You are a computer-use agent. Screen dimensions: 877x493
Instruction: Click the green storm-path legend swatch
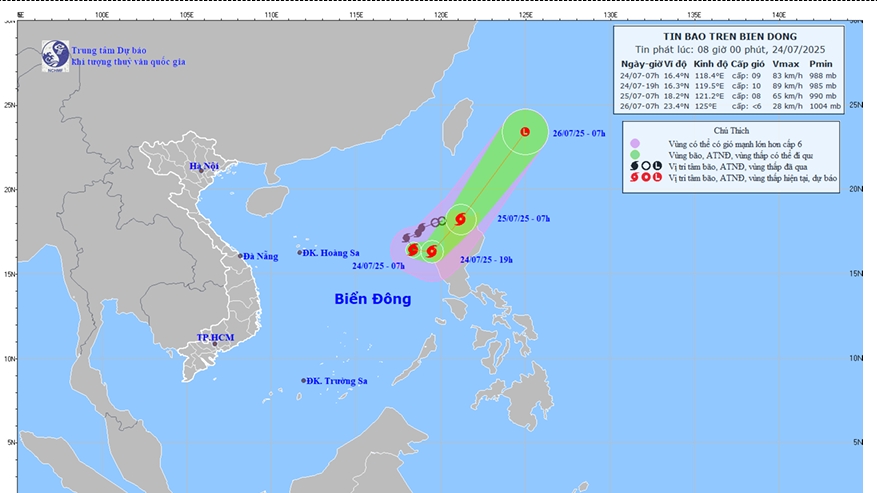coord(632,154)
